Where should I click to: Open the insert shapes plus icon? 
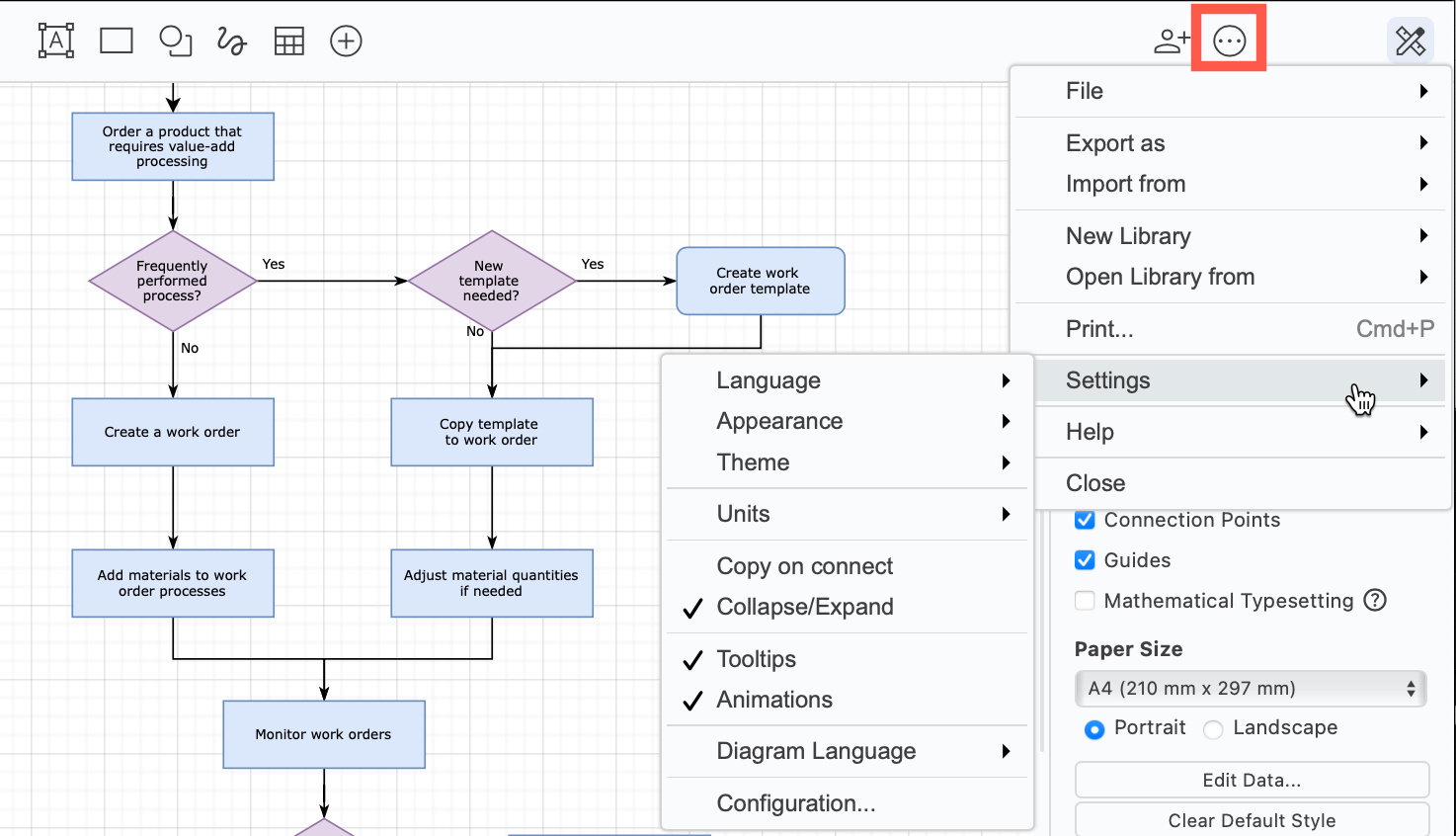[x=346, y=41]
